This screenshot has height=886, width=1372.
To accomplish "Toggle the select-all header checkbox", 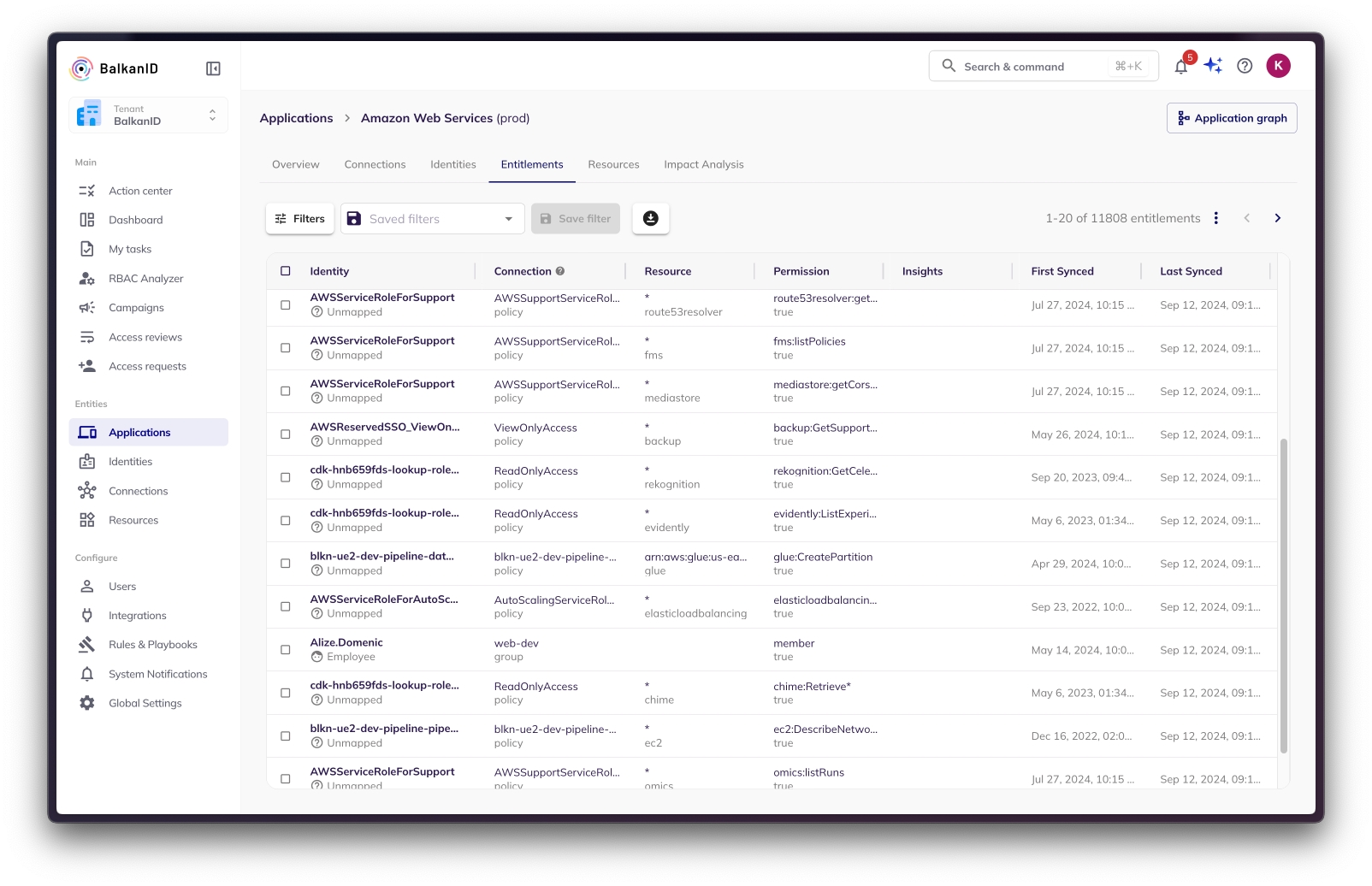I will tap(286, 271).
